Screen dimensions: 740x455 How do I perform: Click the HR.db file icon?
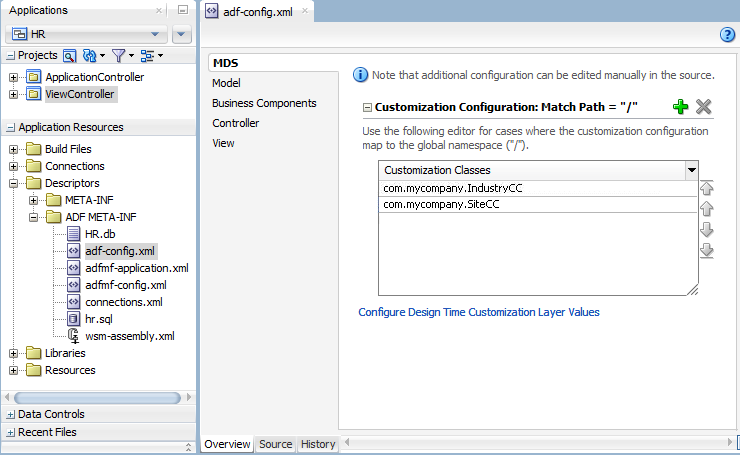[x=74, y=234]
